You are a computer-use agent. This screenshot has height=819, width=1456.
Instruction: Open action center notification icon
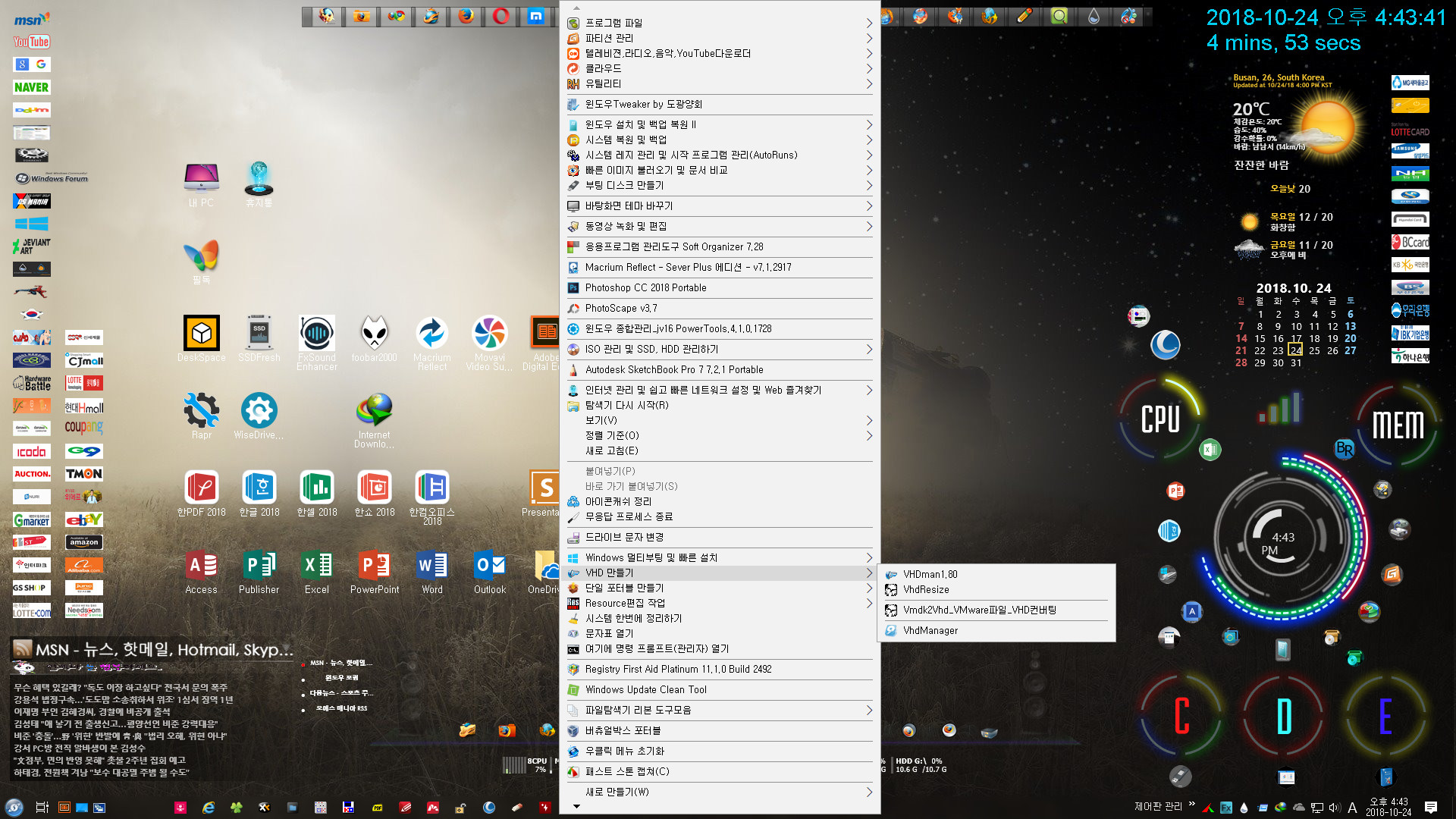coord(1430,807)
